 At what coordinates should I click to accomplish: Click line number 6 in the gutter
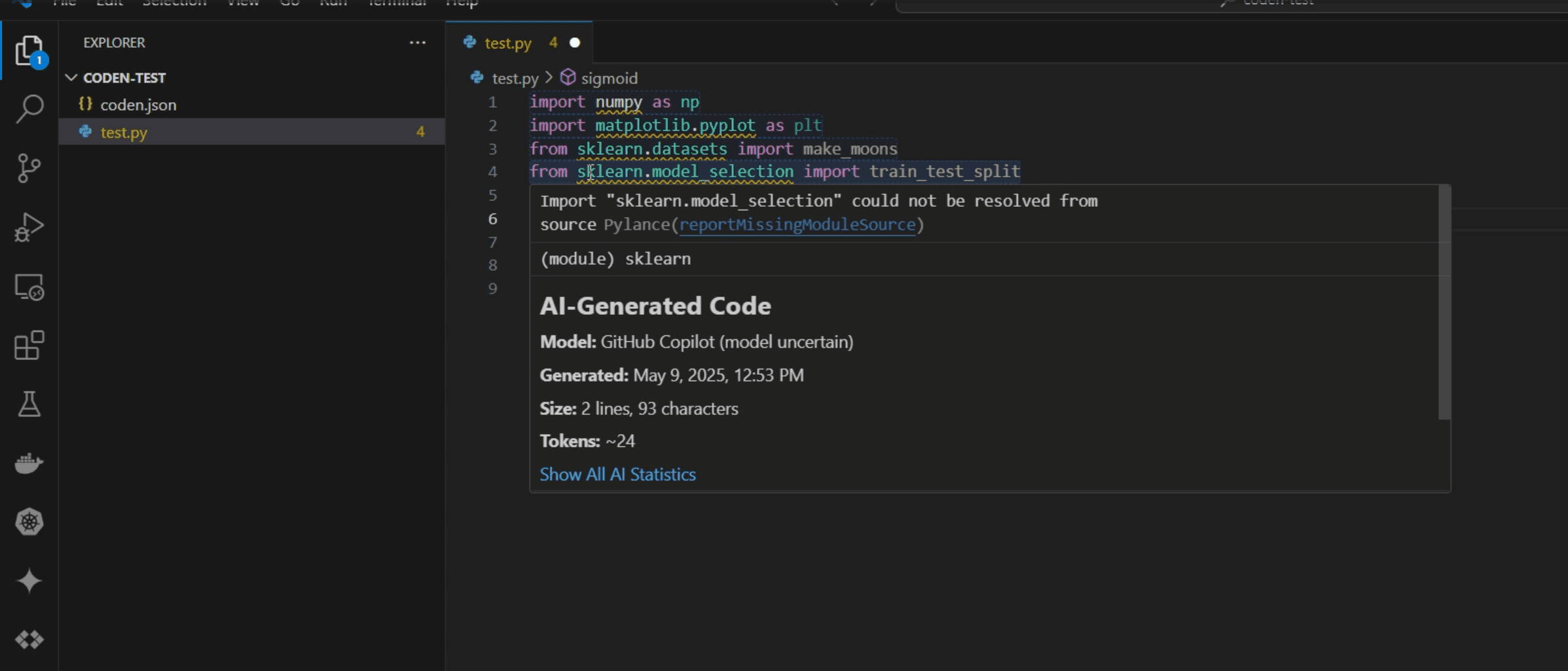(492, 219)
